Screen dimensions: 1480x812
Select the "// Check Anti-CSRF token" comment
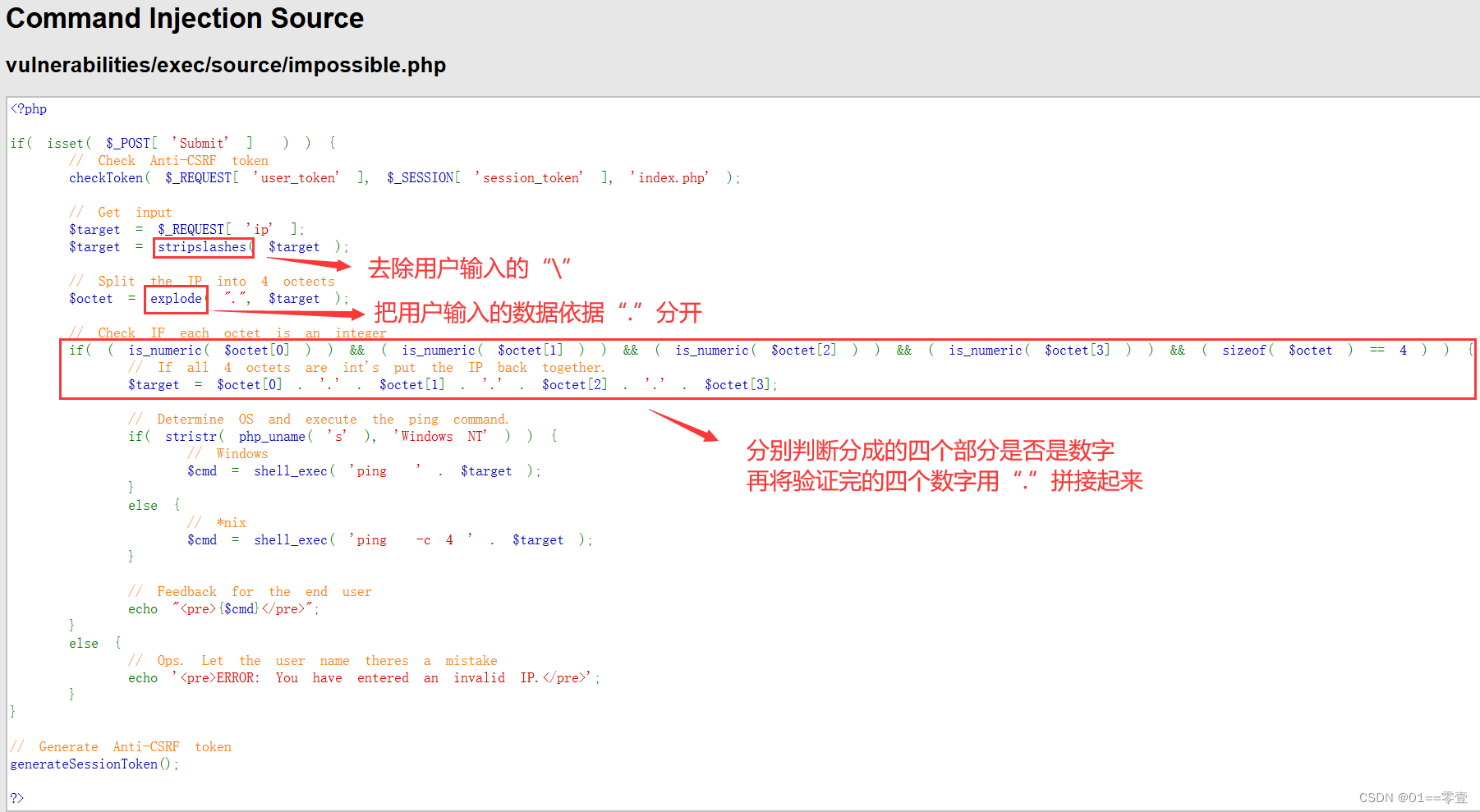coord(168,161)
